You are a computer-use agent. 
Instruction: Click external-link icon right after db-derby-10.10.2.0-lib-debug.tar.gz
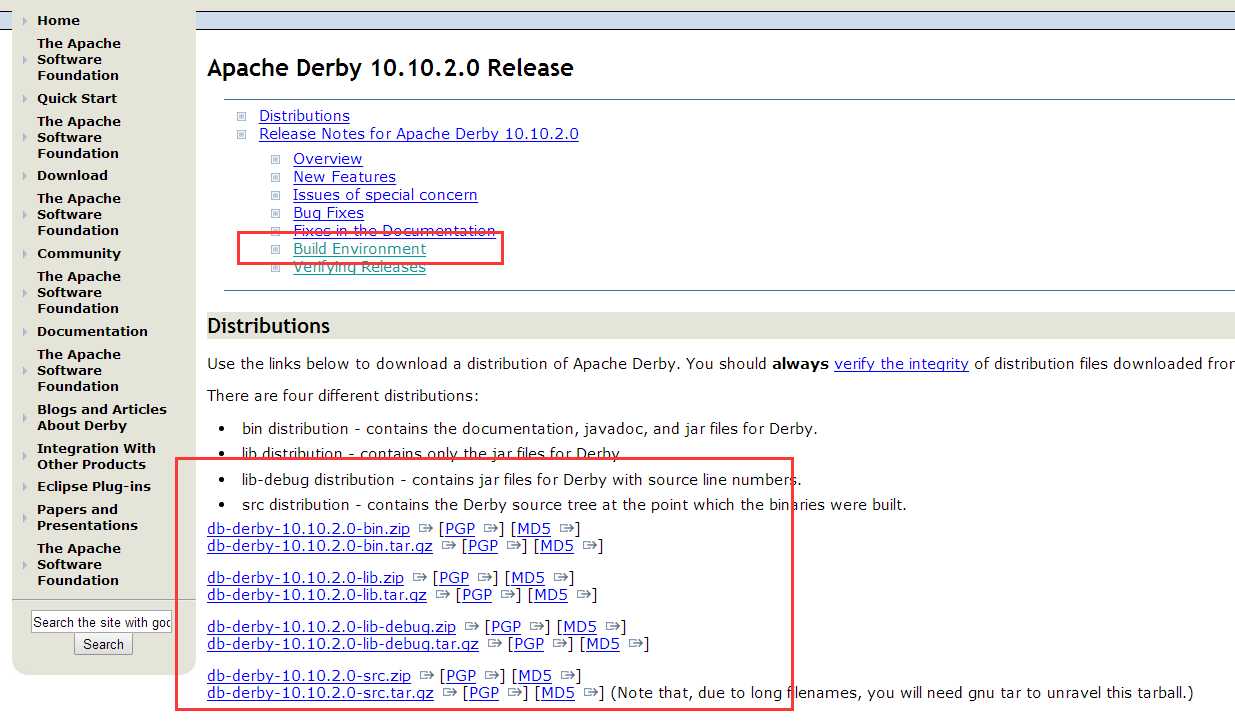(x=495, y=644)
